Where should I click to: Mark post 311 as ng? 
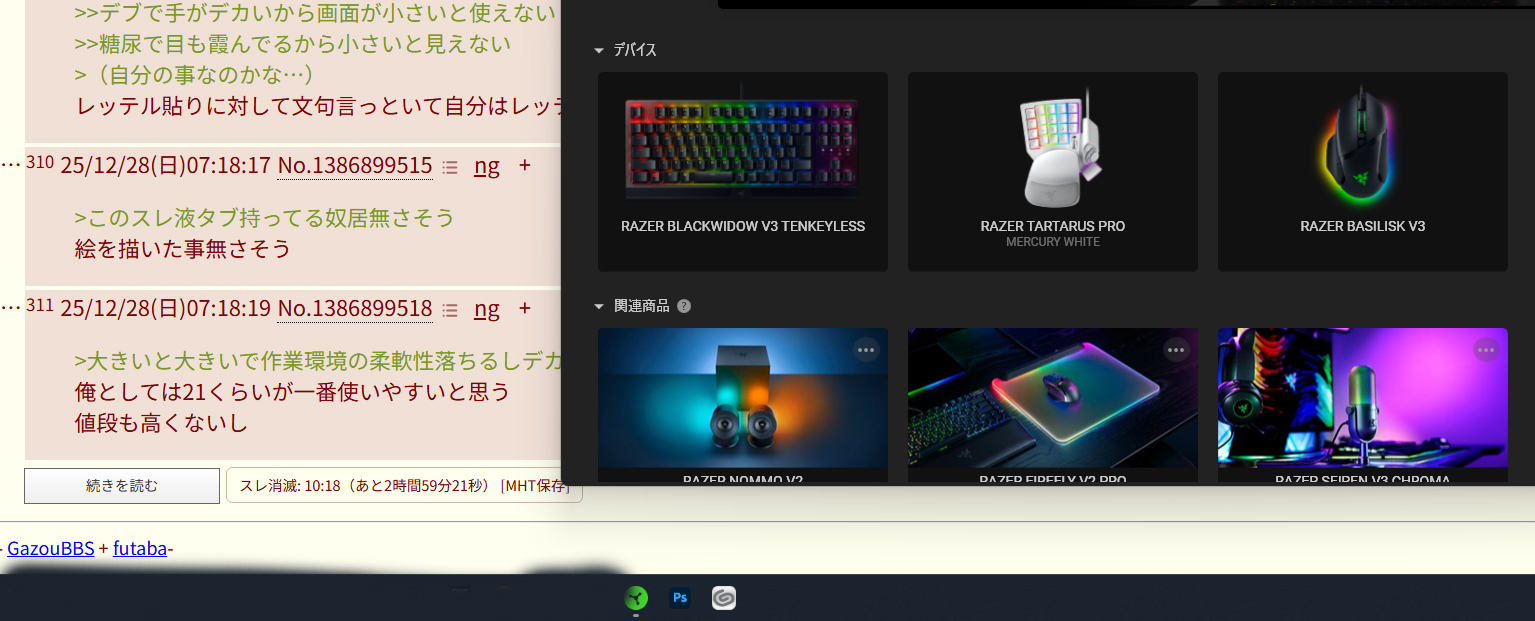click(x=486, y=309)
